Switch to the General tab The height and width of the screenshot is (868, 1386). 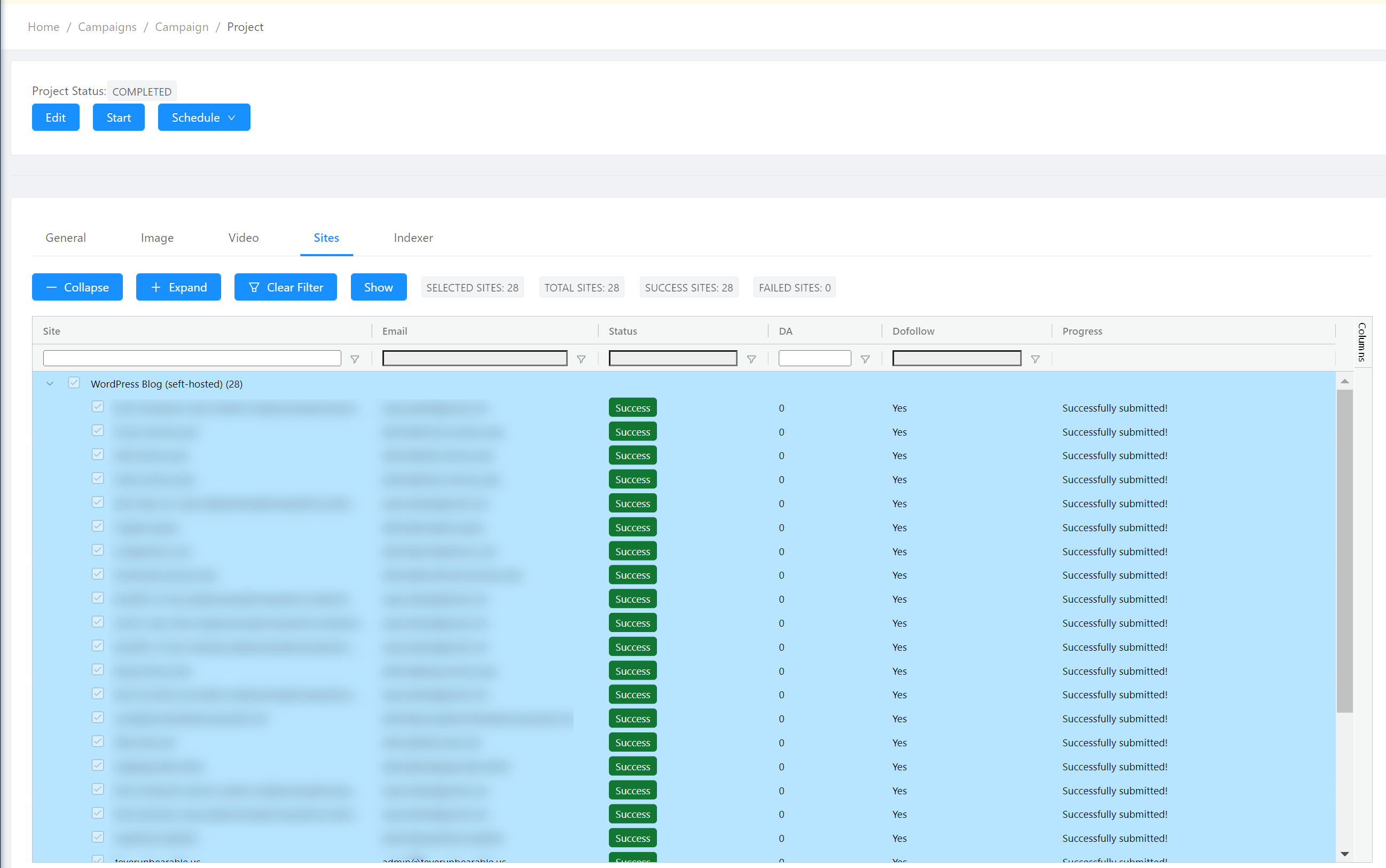tap(66, 238)
